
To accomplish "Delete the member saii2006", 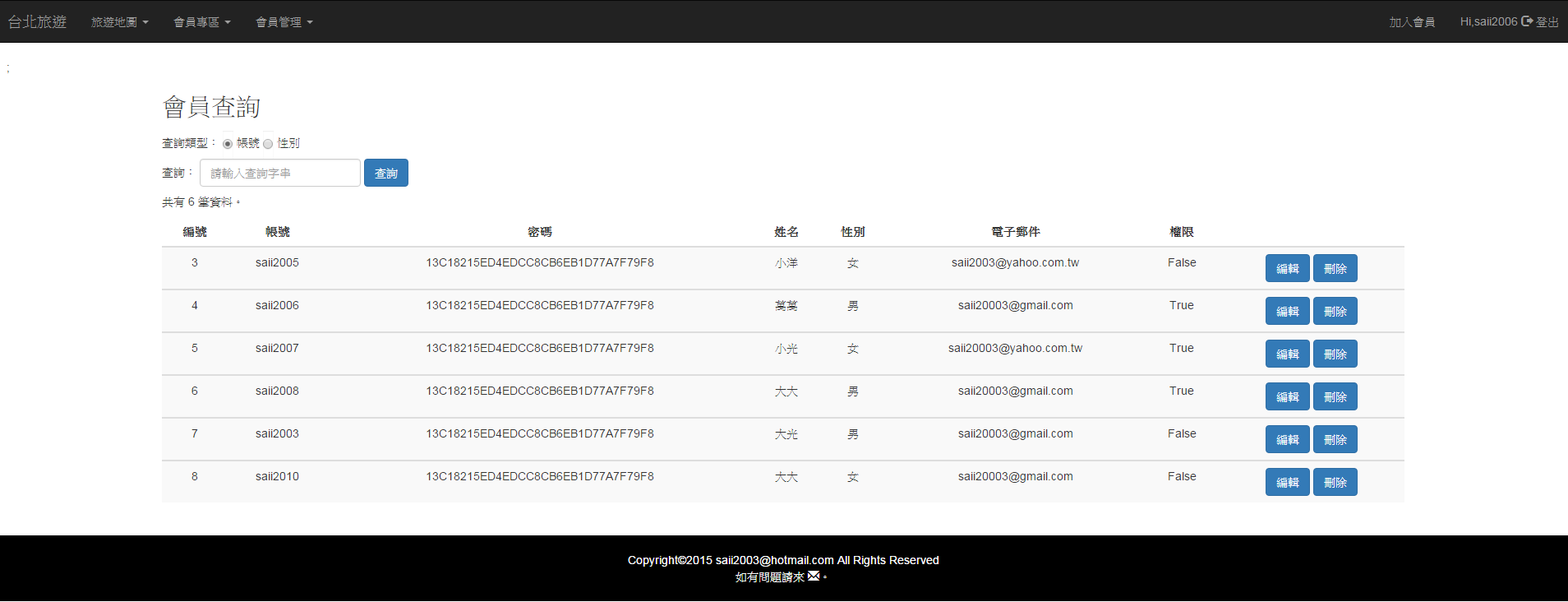I will click(x=1335, y=311).
